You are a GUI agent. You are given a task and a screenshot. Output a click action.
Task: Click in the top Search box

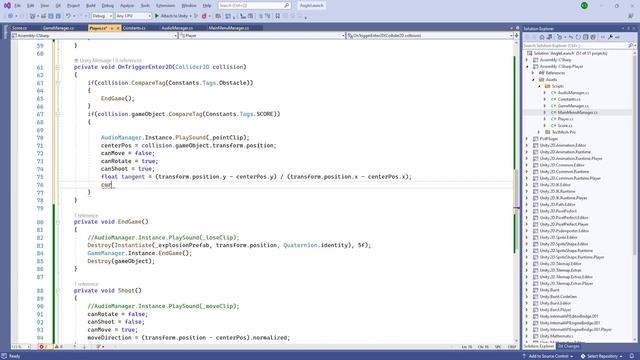click(254, 6)
